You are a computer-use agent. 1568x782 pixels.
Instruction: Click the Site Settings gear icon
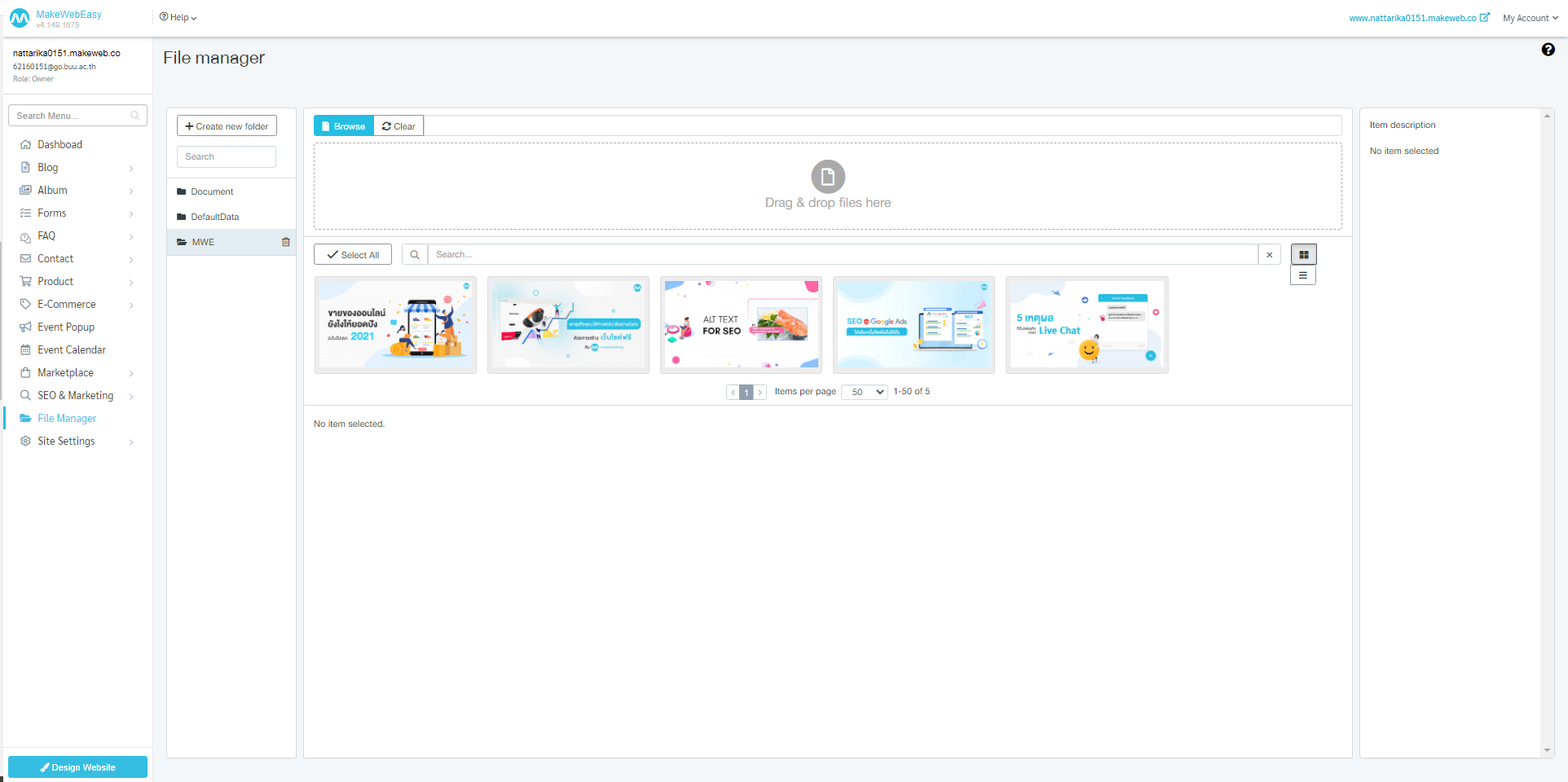click(x=25, y=441)
